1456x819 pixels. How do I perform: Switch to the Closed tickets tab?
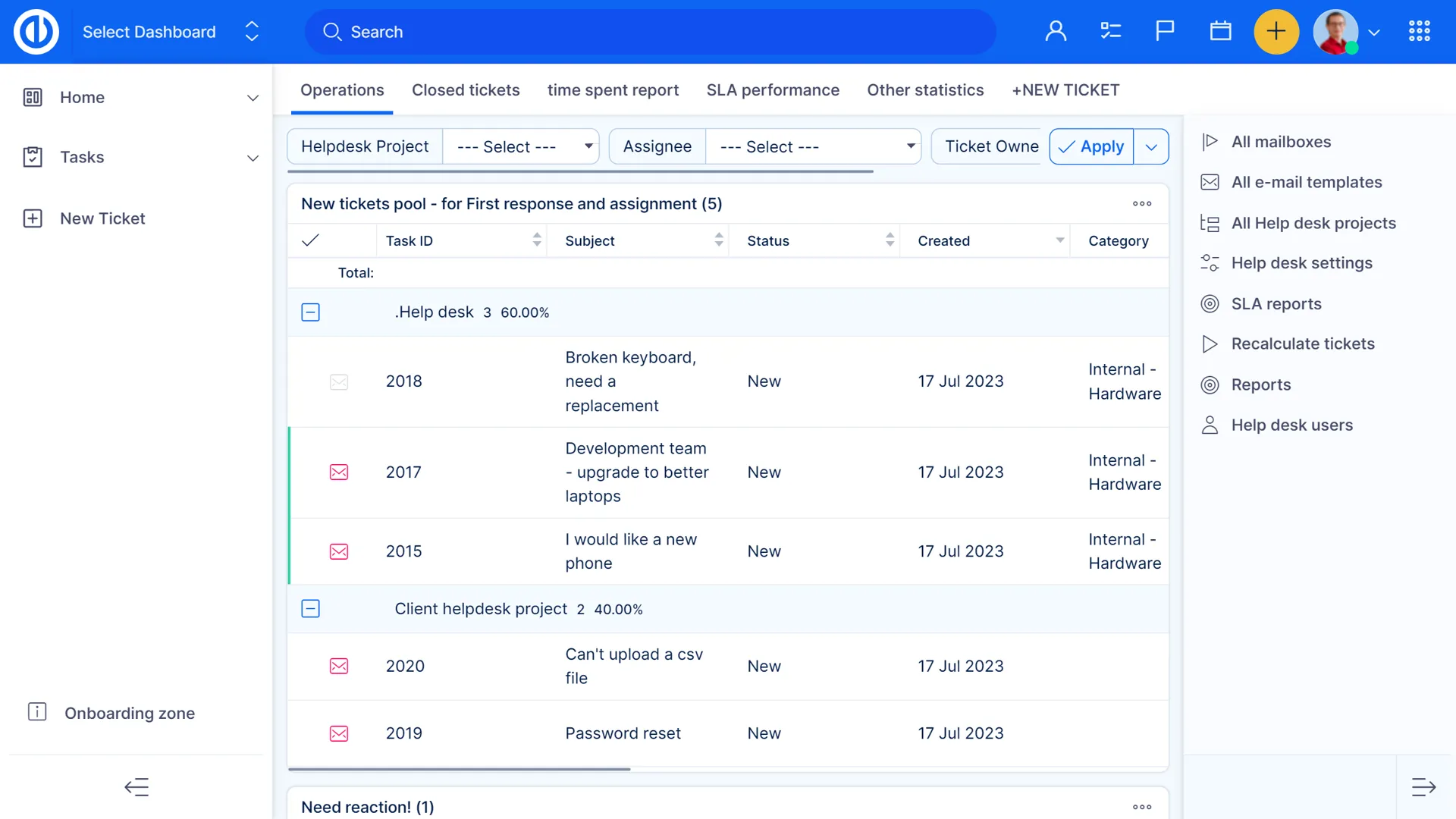click(x=466, y=90)
